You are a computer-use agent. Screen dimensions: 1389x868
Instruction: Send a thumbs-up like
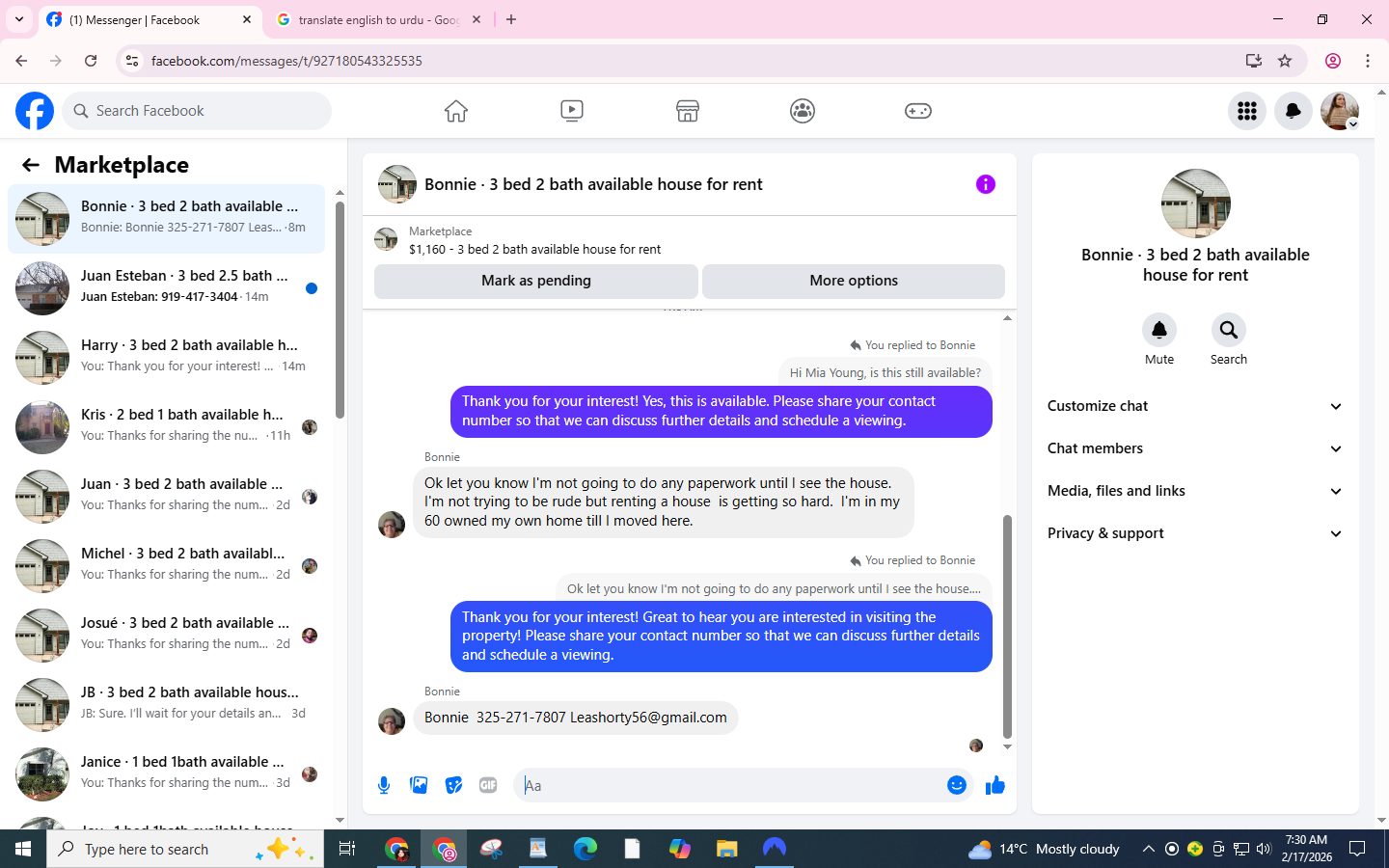click(995, 785)
